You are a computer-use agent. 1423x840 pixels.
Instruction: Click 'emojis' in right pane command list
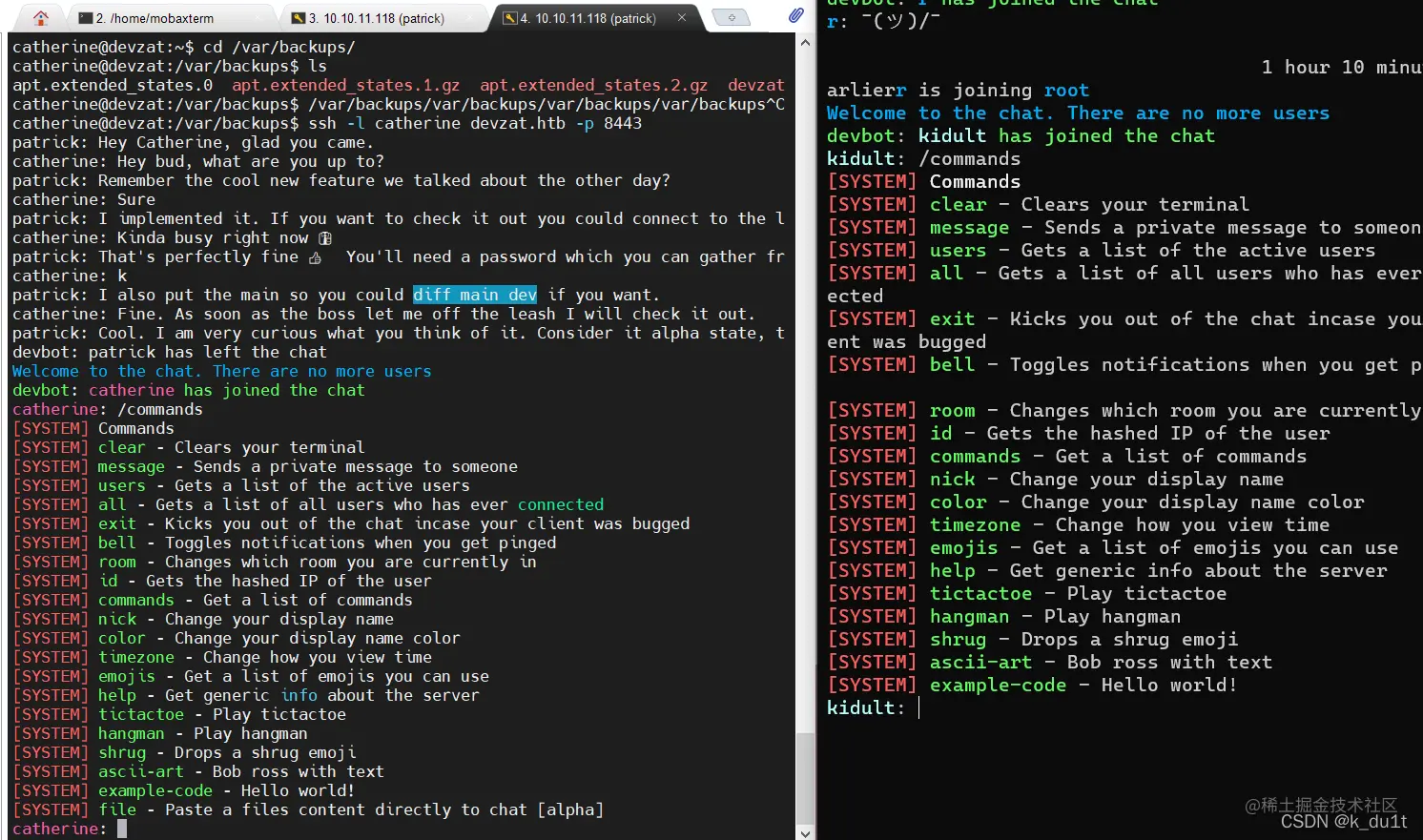[964, 547]
